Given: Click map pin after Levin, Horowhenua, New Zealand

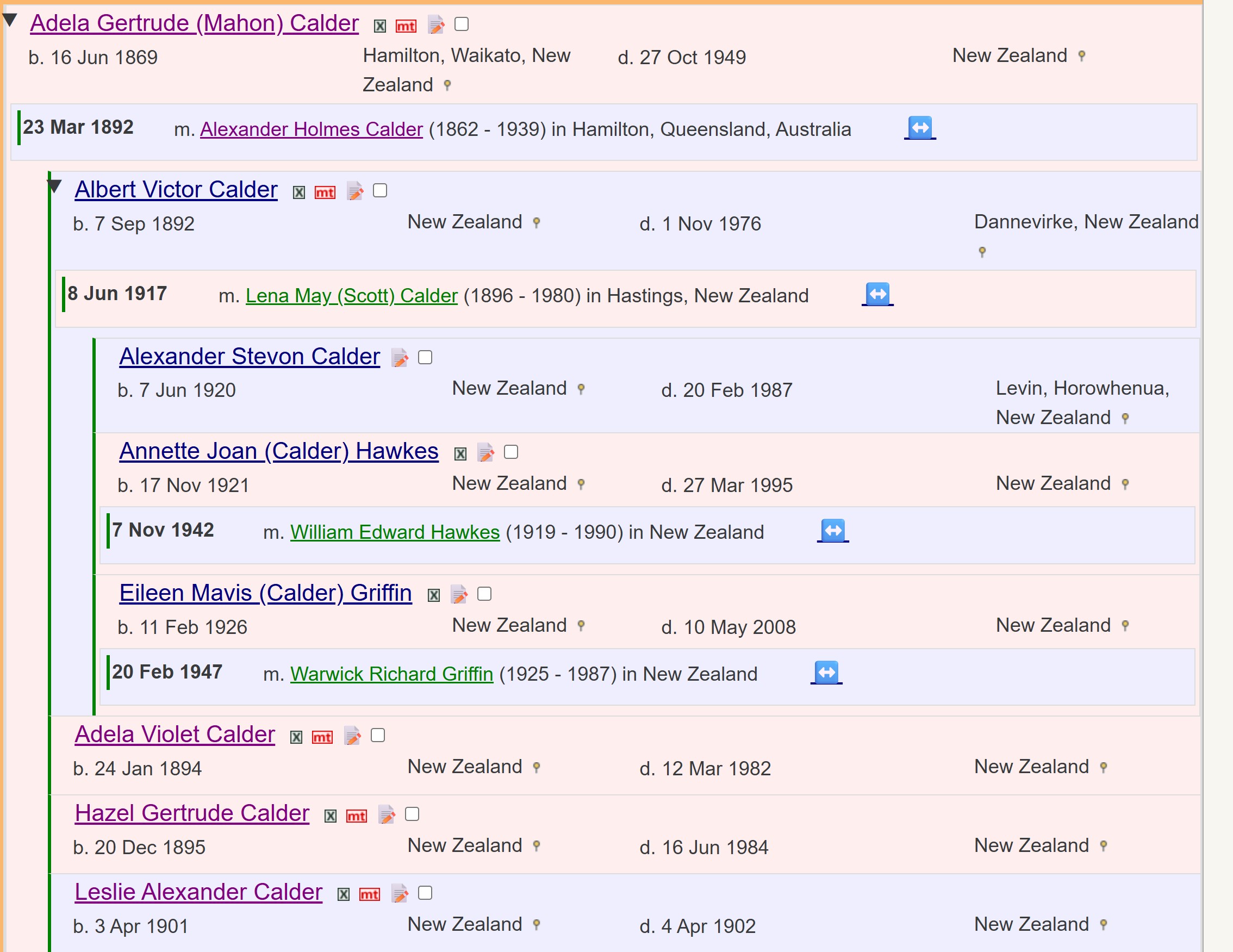Looking at the screenshot, I should 1125,419.
